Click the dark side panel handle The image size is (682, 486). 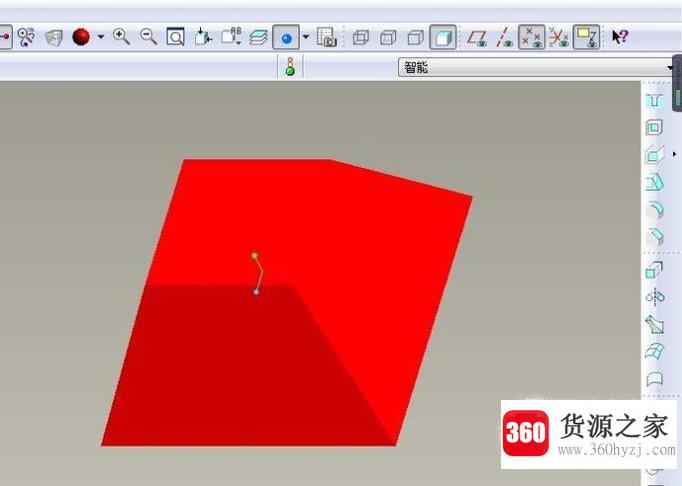[x=677, y=83]
